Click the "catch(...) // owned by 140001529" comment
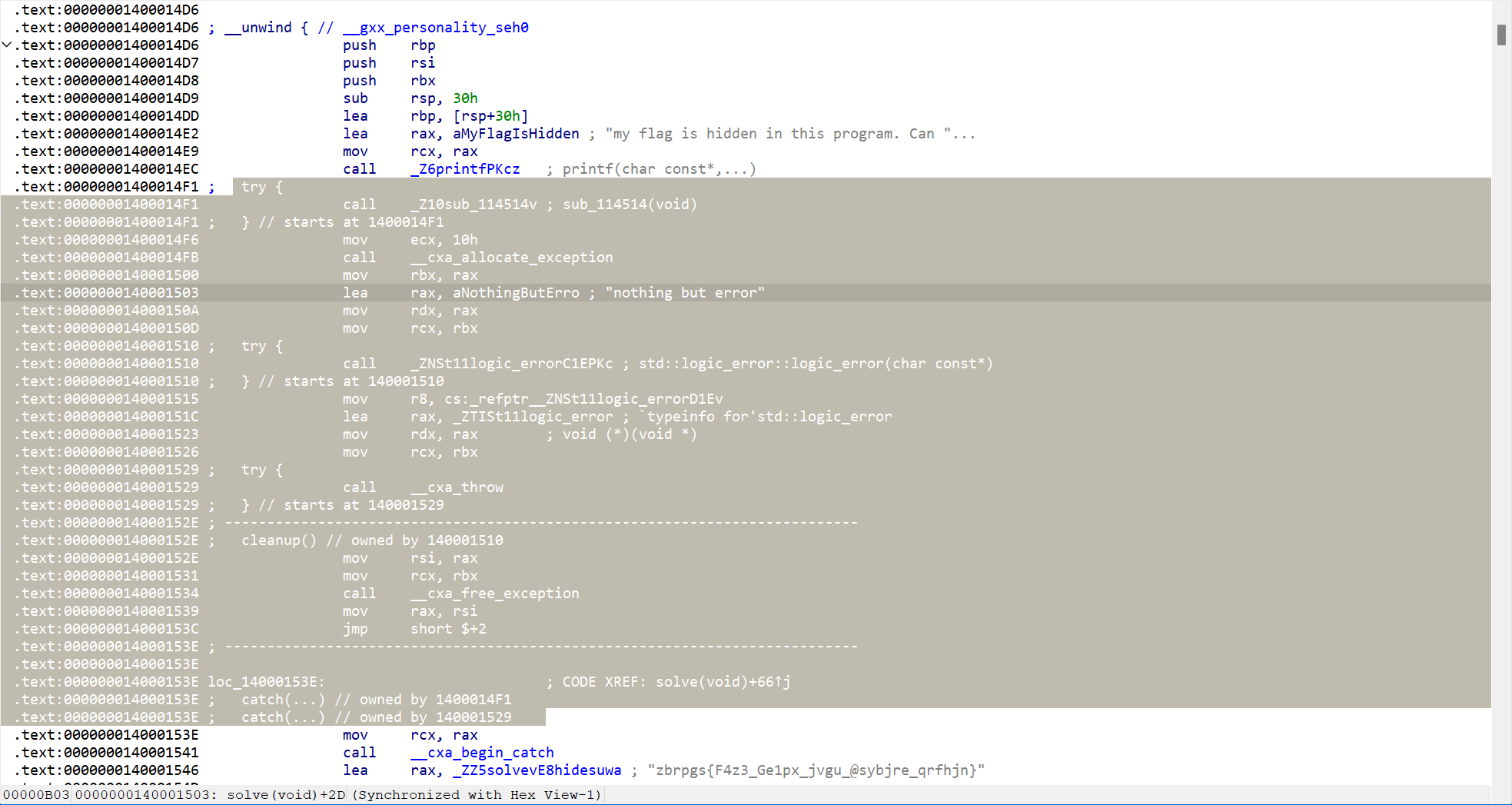Screen dimensions: 1512x805 click(x=377, y=717)
